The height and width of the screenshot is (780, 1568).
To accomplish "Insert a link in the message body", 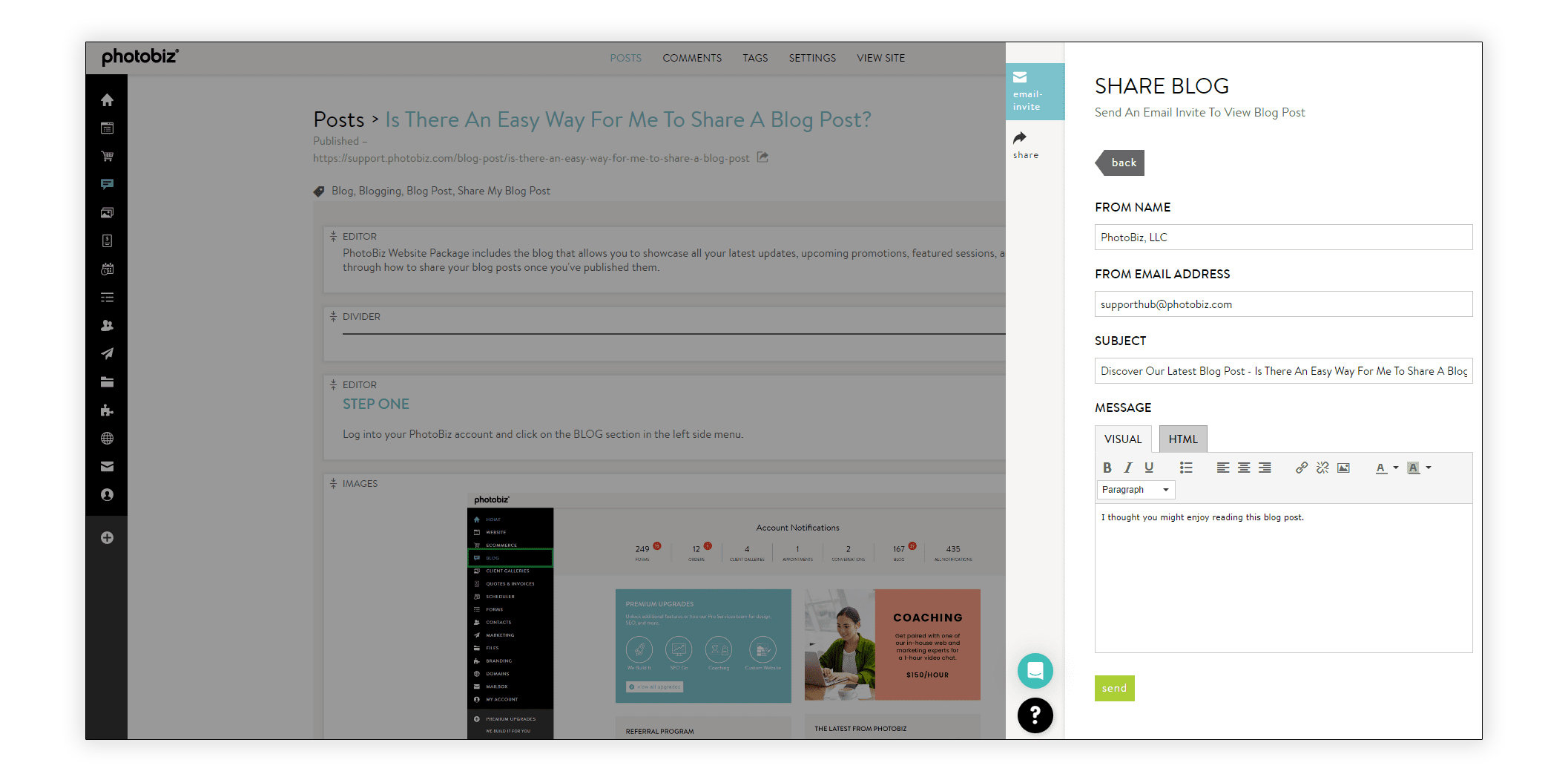I will [x=1301, y=468].
